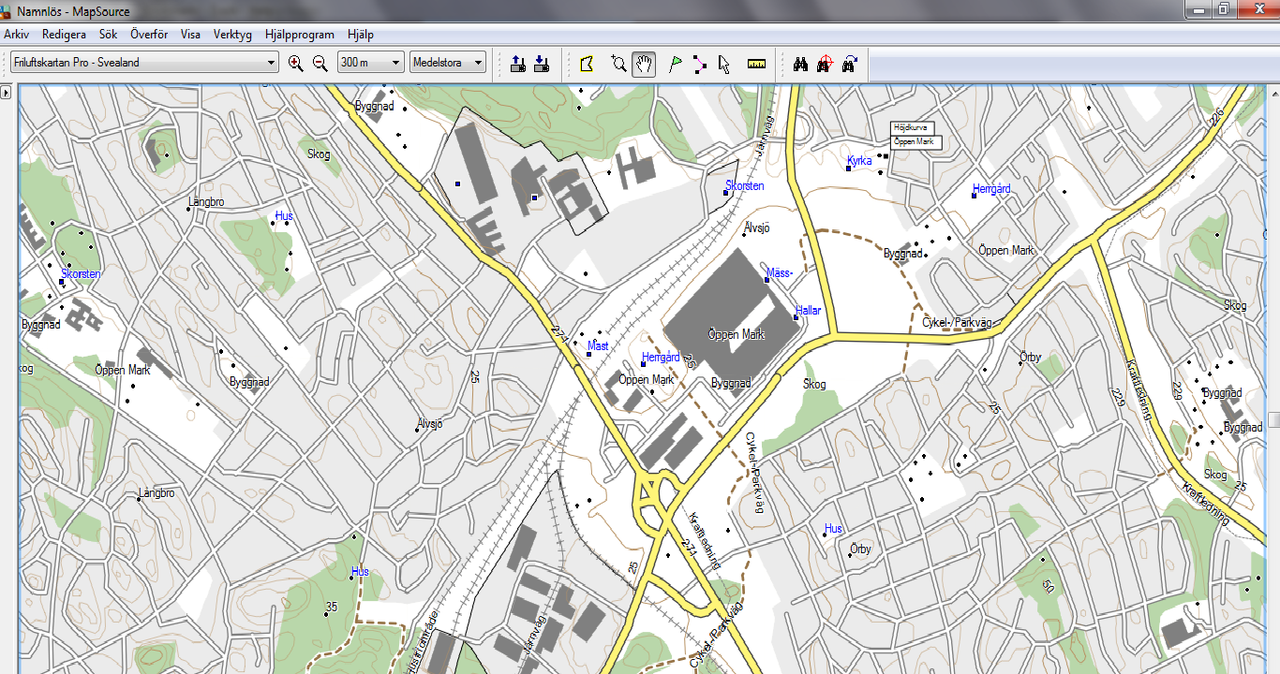The height and width of the screenshot is (674, 1280).
Task: Select the Measure distance ruler tool
Action: (756, 64)
